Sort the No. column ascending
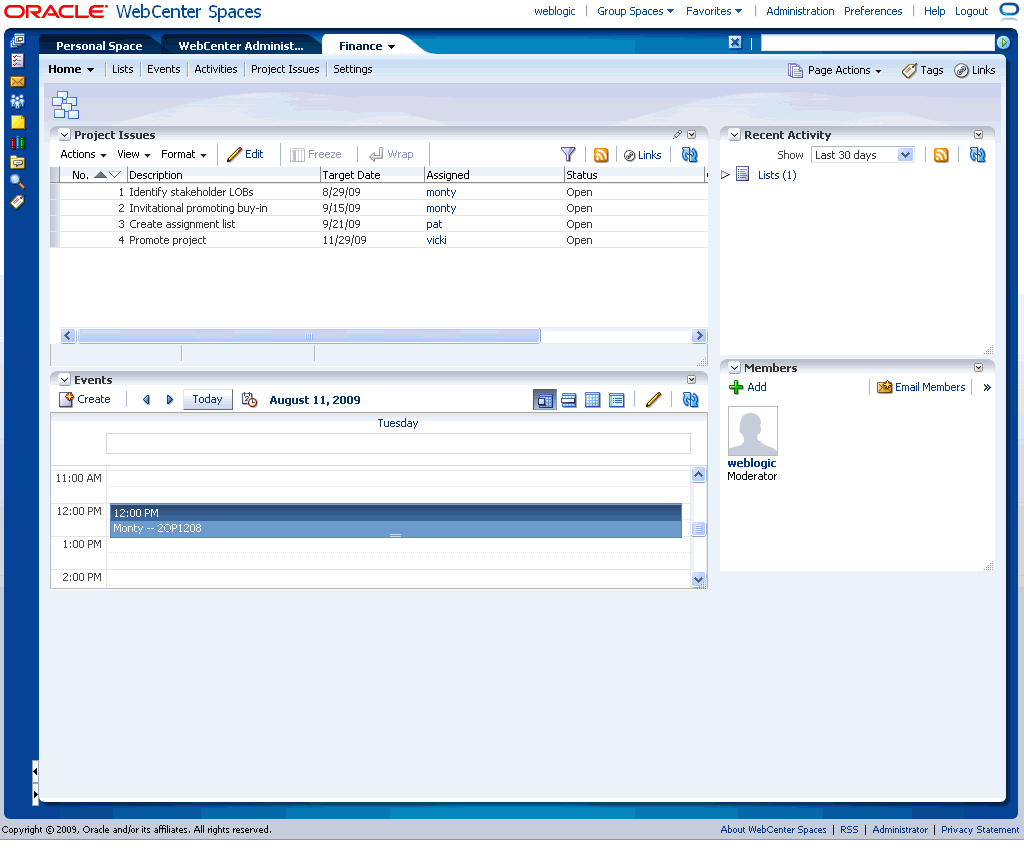1024x857 pixels. pos(100,174)
